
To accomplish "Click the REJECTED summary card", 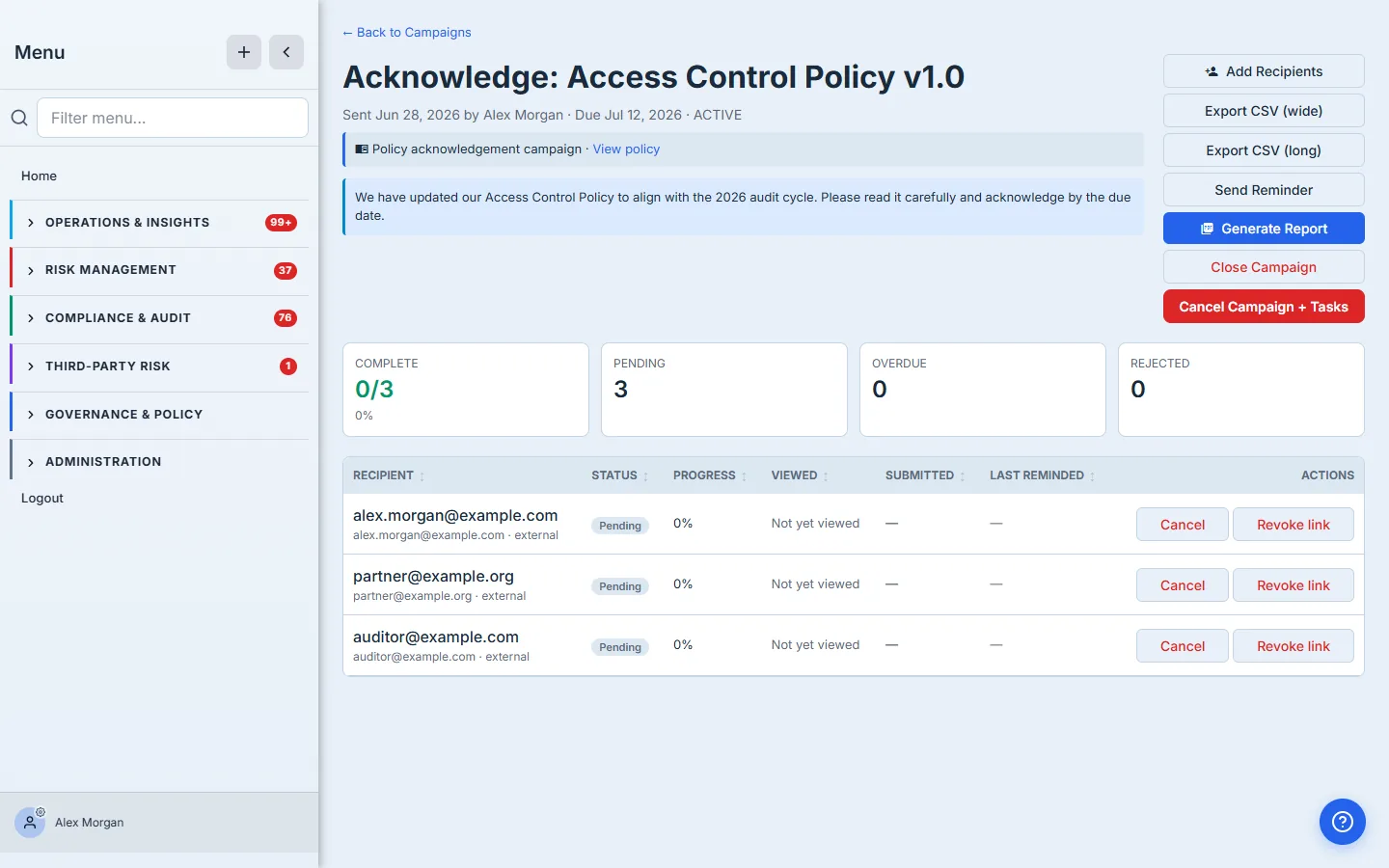I will pos(1241,390).
